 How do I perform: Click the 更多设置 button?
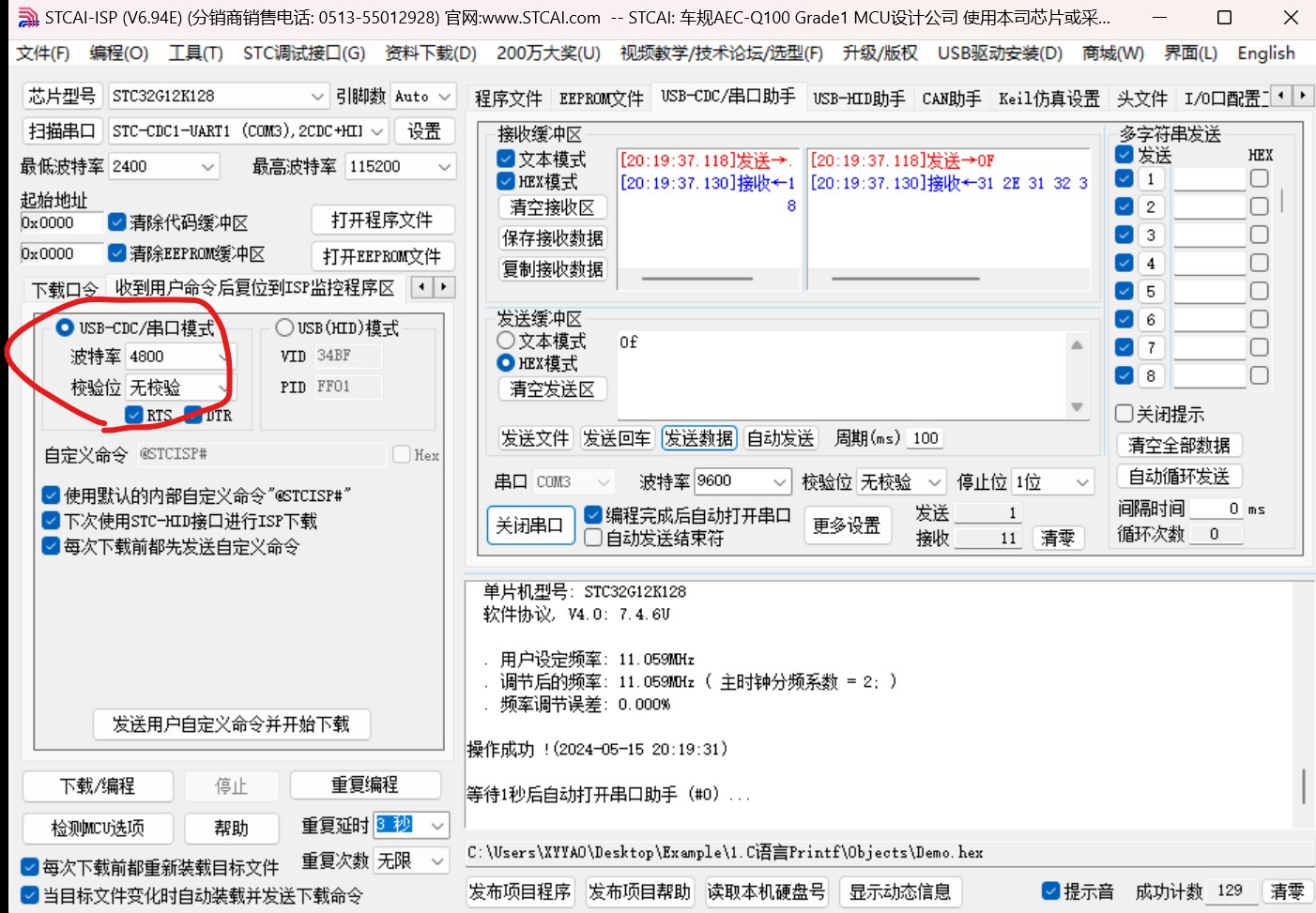pos(847,525)
